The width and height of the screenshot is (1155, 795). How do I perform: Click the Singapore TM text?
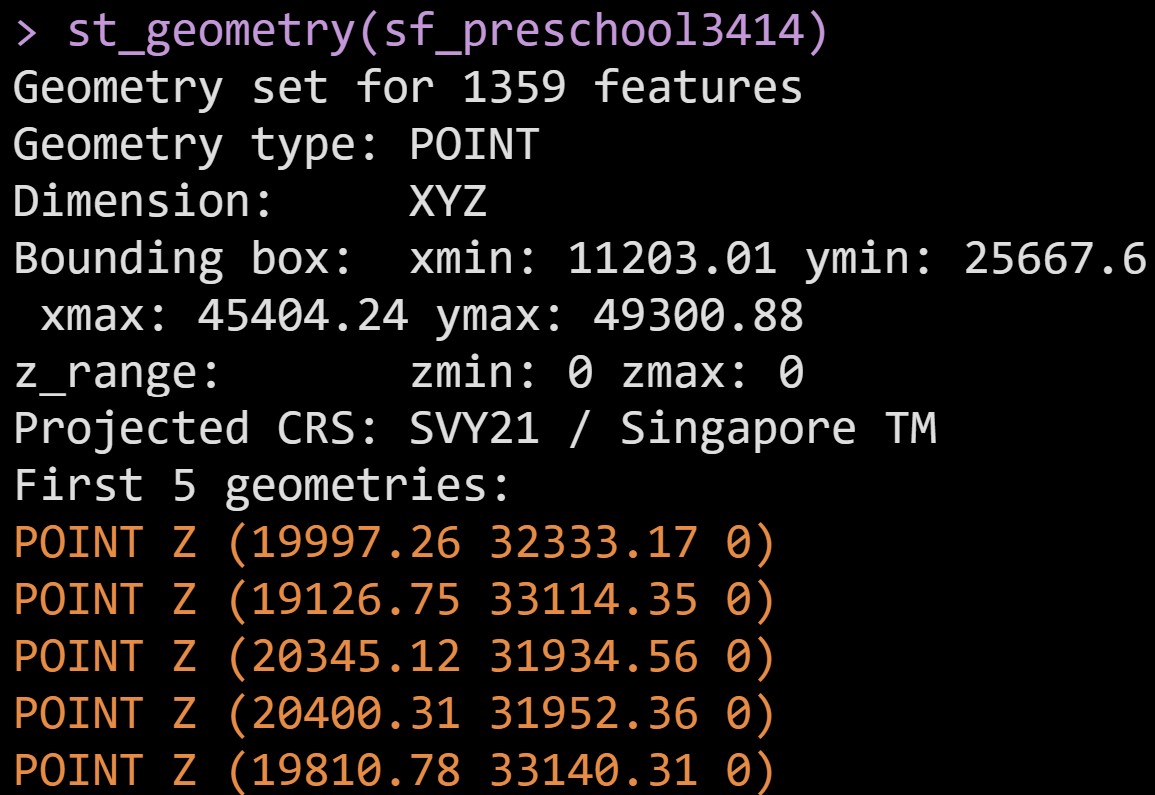point(777,429)
